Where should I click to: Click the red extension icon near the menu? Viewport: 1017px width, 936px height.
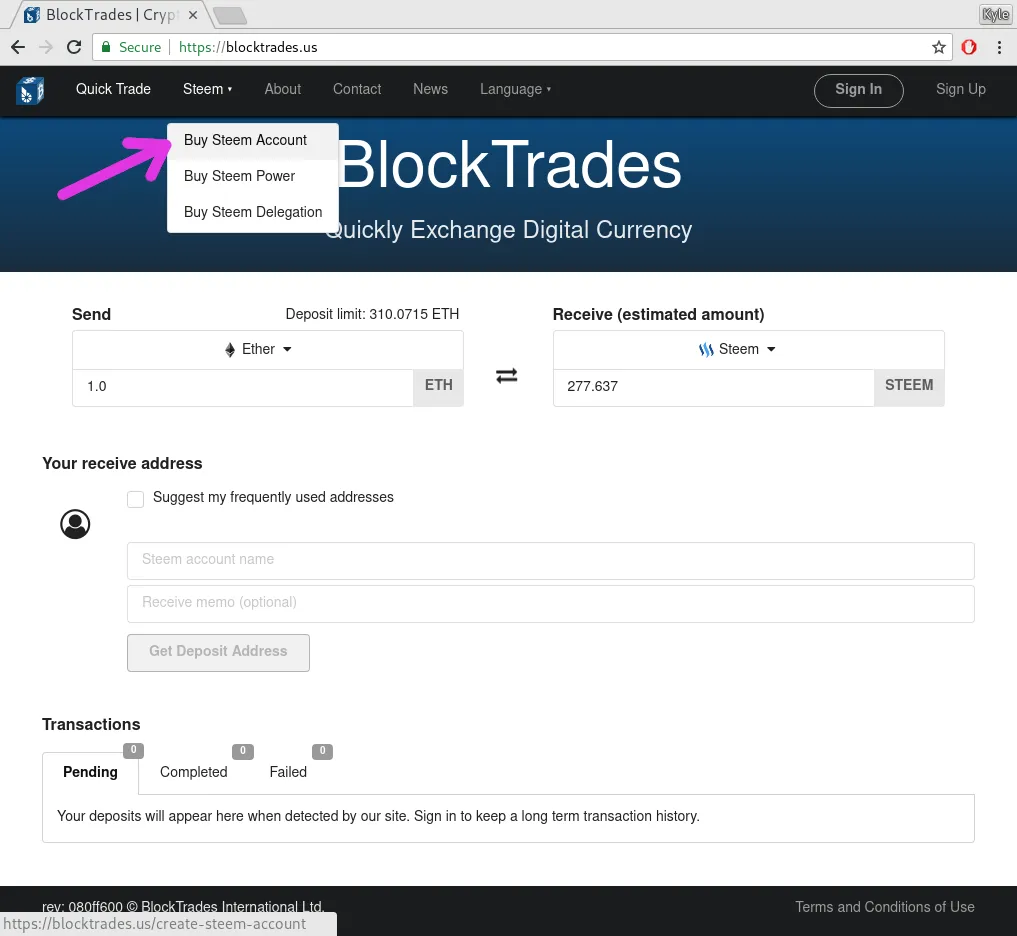pyautogui.click(x=968, y=47)
